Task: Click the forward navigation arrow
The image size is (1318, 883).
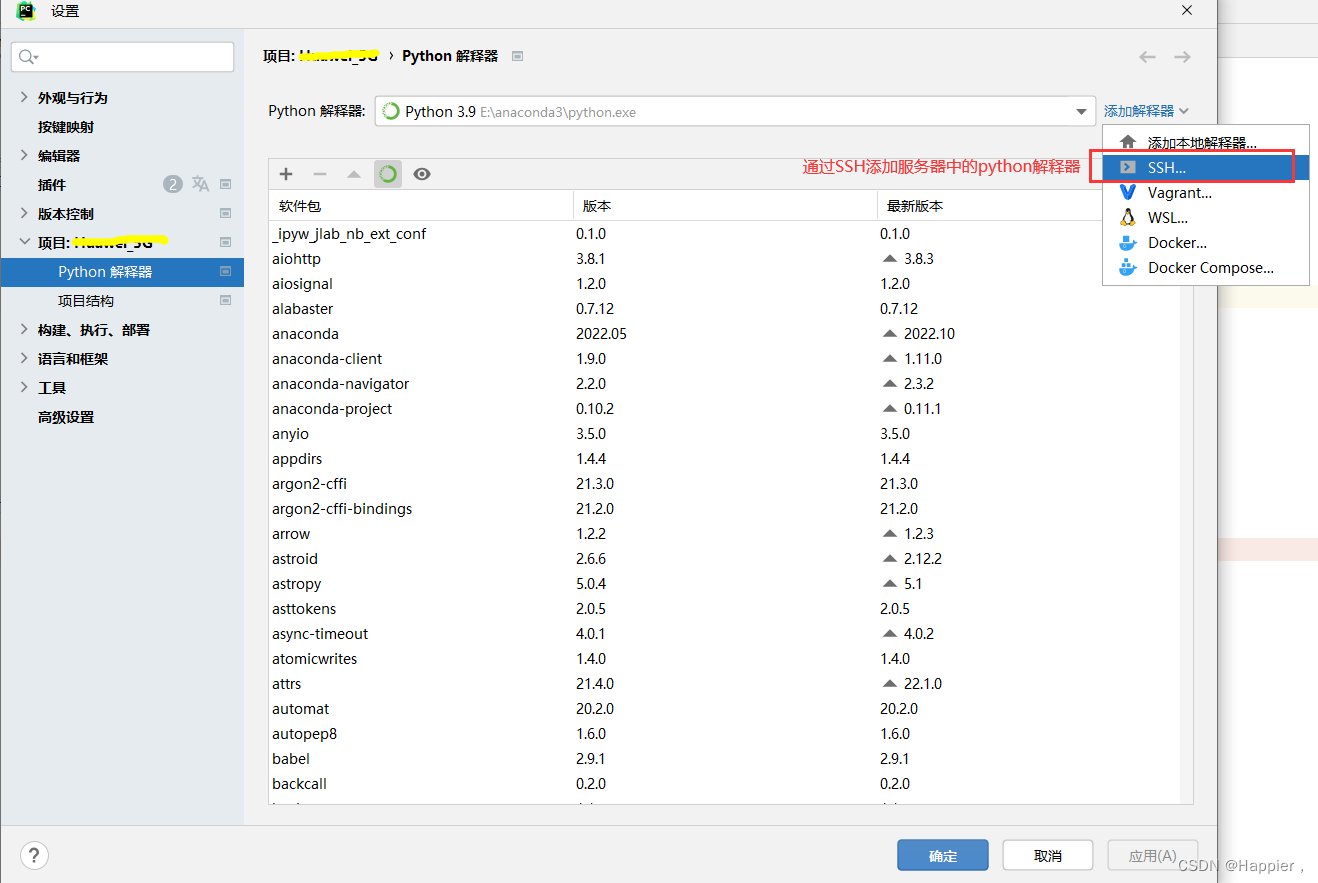Action: [1182, 57]
